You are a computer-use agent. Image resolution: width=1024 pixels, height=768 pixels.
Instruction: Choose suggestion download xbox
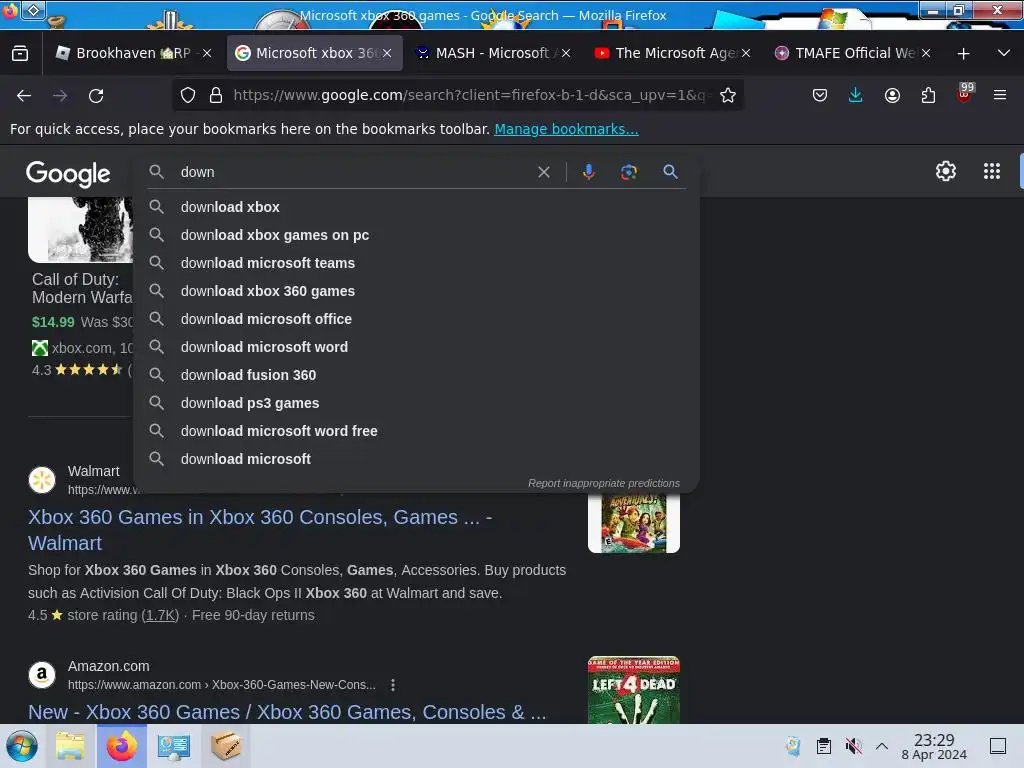(x=417, y=207)
